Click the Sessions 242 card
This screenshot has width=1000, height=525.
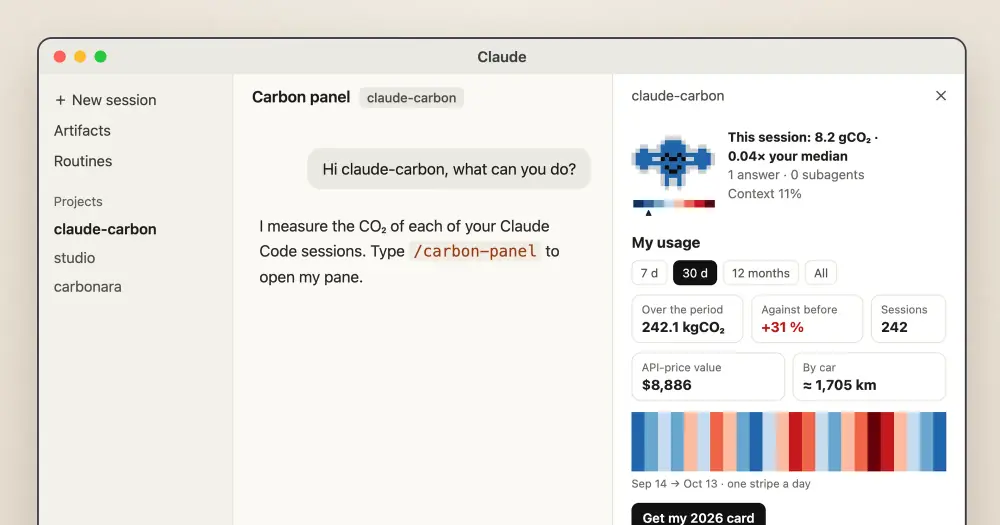pos(908,319)
